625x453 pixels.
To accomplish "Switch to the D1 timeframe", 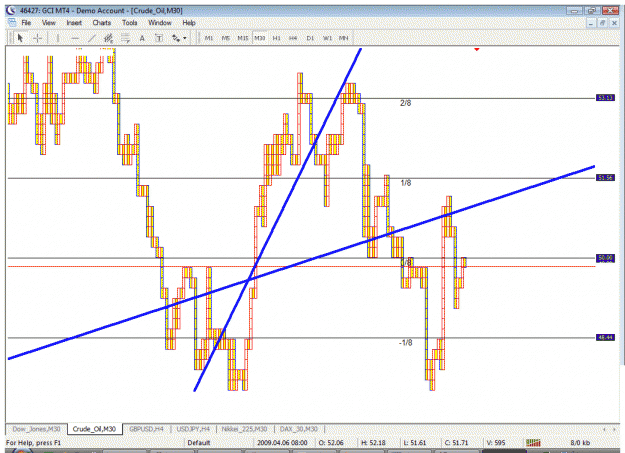I will click(310, 38).
